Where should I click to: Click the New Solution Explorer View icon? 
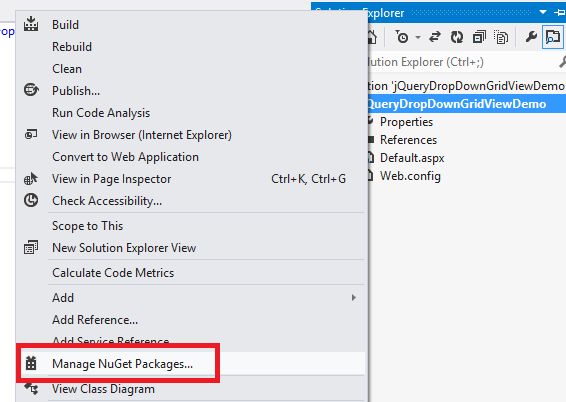[x=31, y=247]
